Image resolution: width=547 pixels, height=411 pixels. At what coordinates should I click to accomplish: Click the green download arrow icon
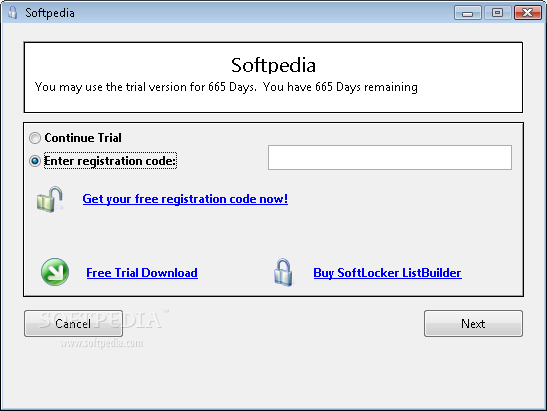pos(55,272)
